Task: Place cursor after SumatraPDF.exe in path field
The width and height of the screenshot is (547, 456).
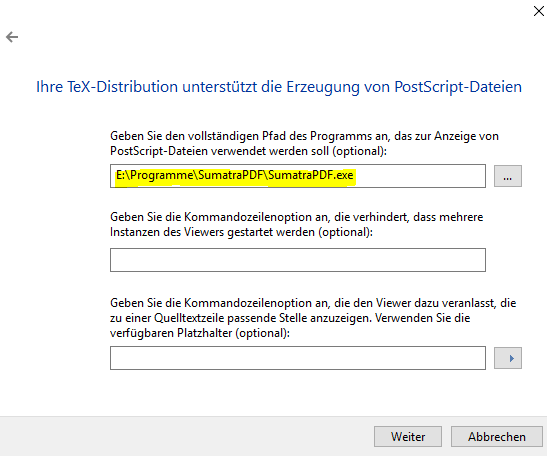Action: [355, 175]
